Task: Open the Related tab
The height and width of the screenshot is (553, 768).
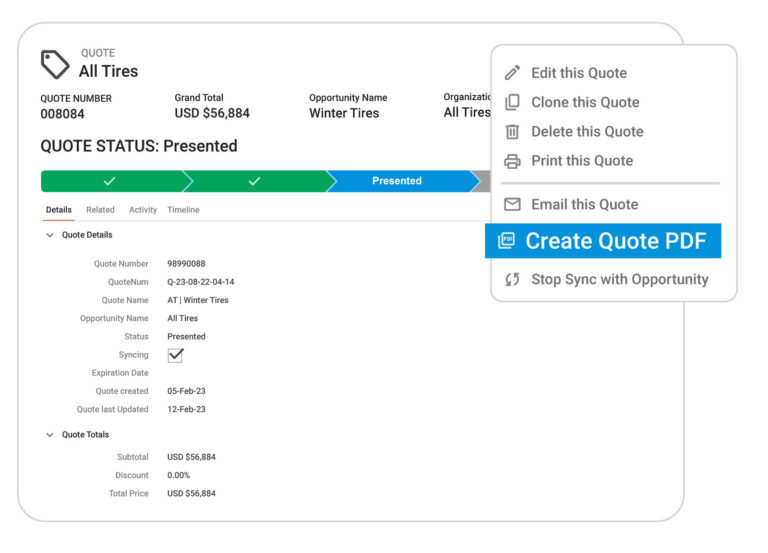Action: pyautogui.click(x=100, y=210)
